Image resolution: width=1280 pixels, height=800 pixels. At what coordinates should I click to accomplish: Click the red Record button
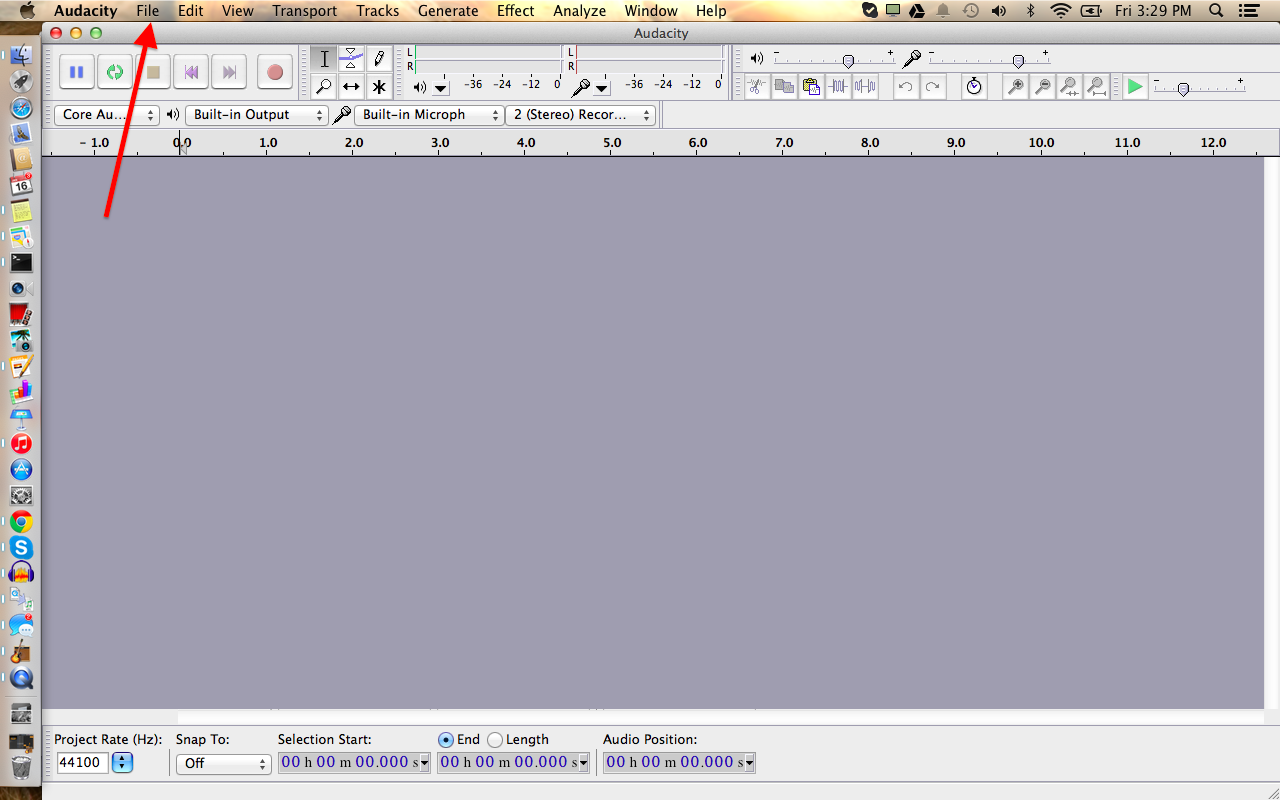point(275,72)
